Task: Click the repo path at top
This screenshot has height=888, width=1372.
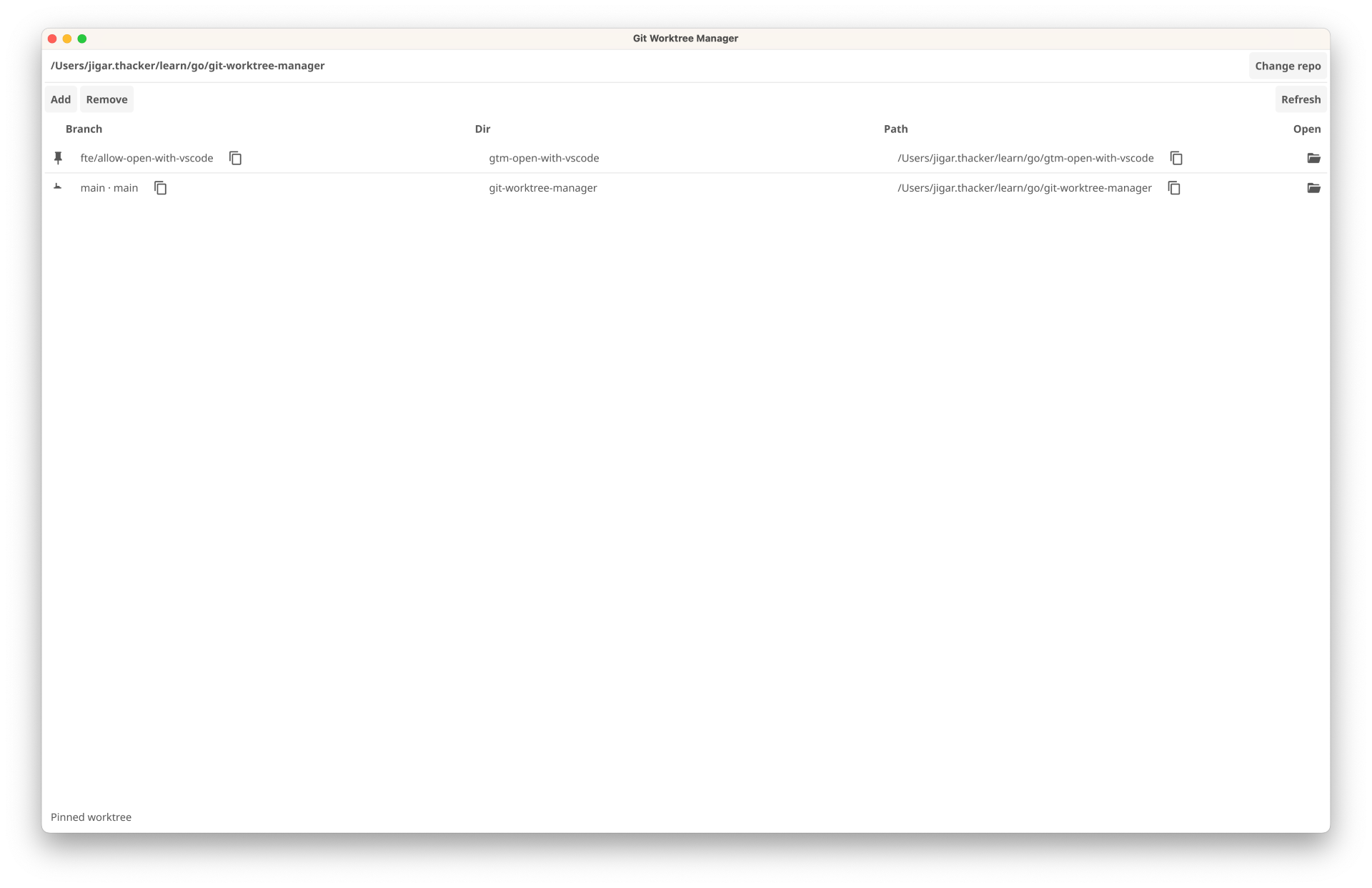Action: [x=187, y=66]
